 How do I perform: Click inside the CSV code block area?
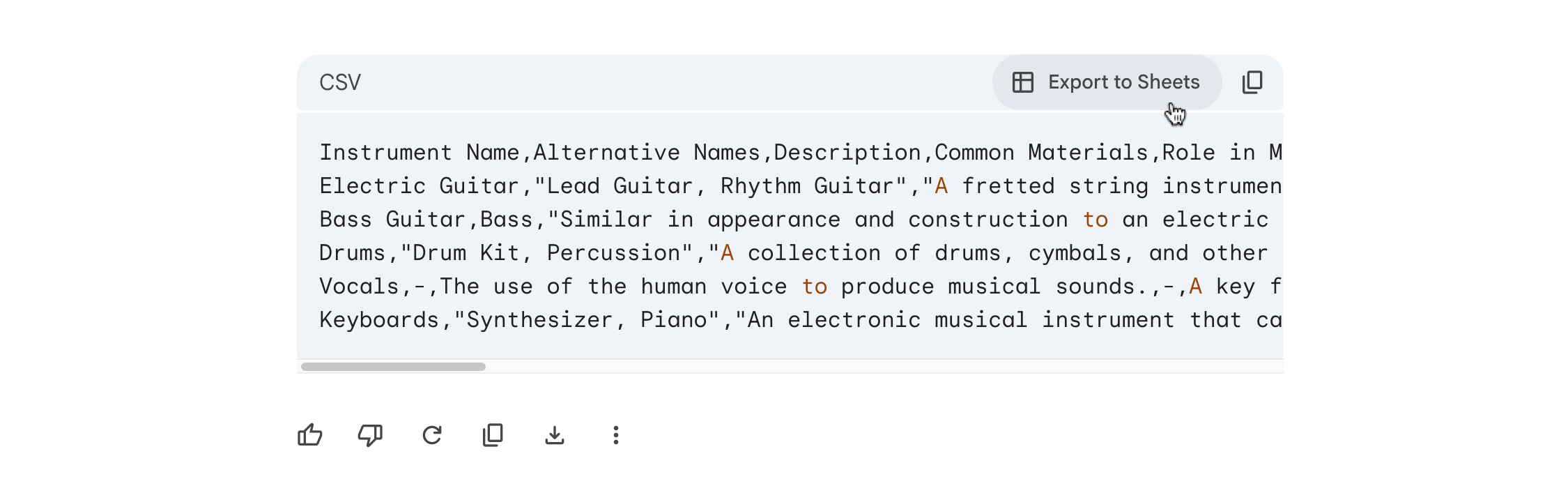(x=787, y=237)
